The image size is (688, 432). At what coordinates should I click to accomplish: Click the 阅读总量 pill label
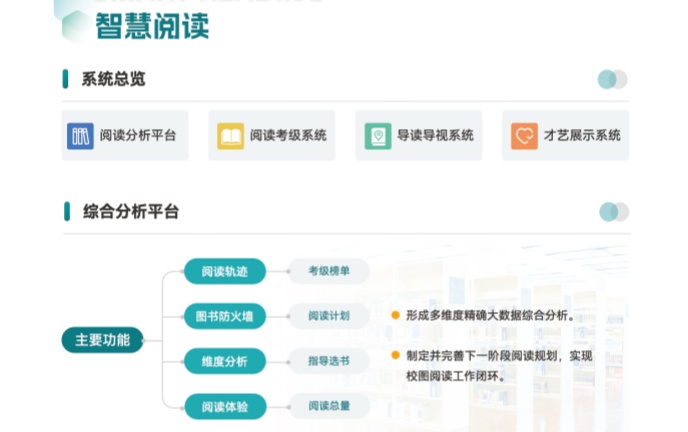pyautogui.click(x=329, y=406)
